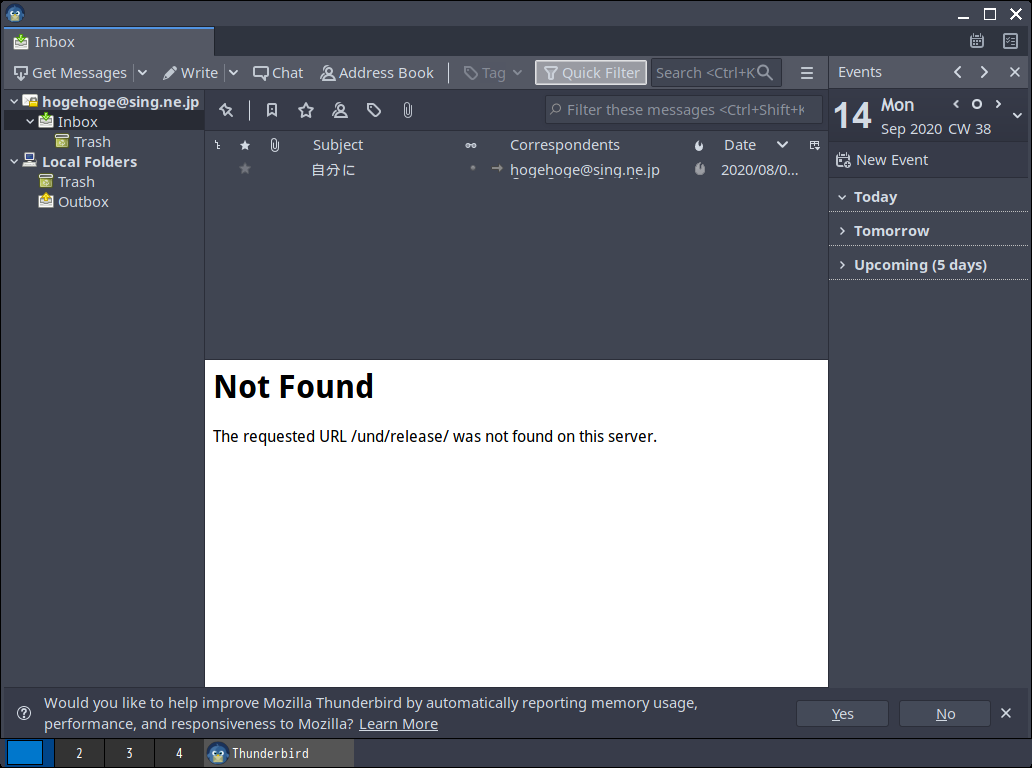Click the Chat toolbar button
The height and width of the screenshot is (768, 1032).
pyautogui.click(x=278, y=72)
